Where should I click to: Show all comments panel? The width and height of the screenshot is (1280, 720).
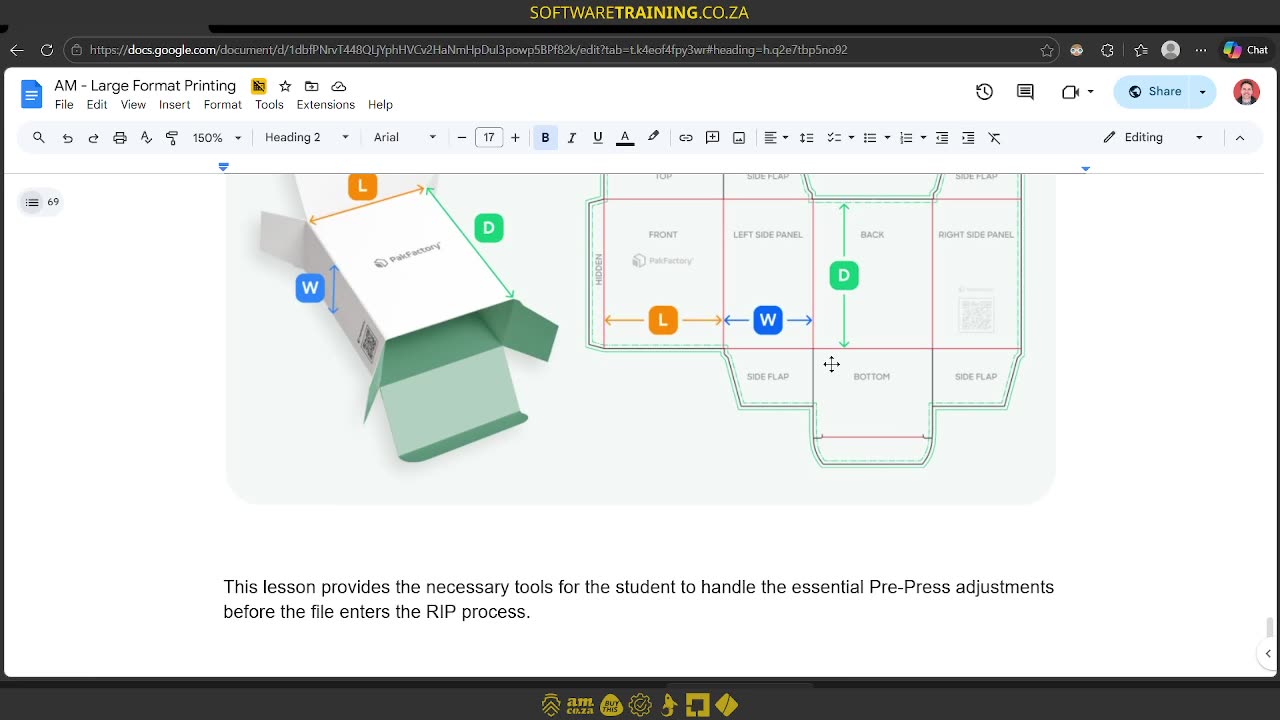coord(1025,91)
